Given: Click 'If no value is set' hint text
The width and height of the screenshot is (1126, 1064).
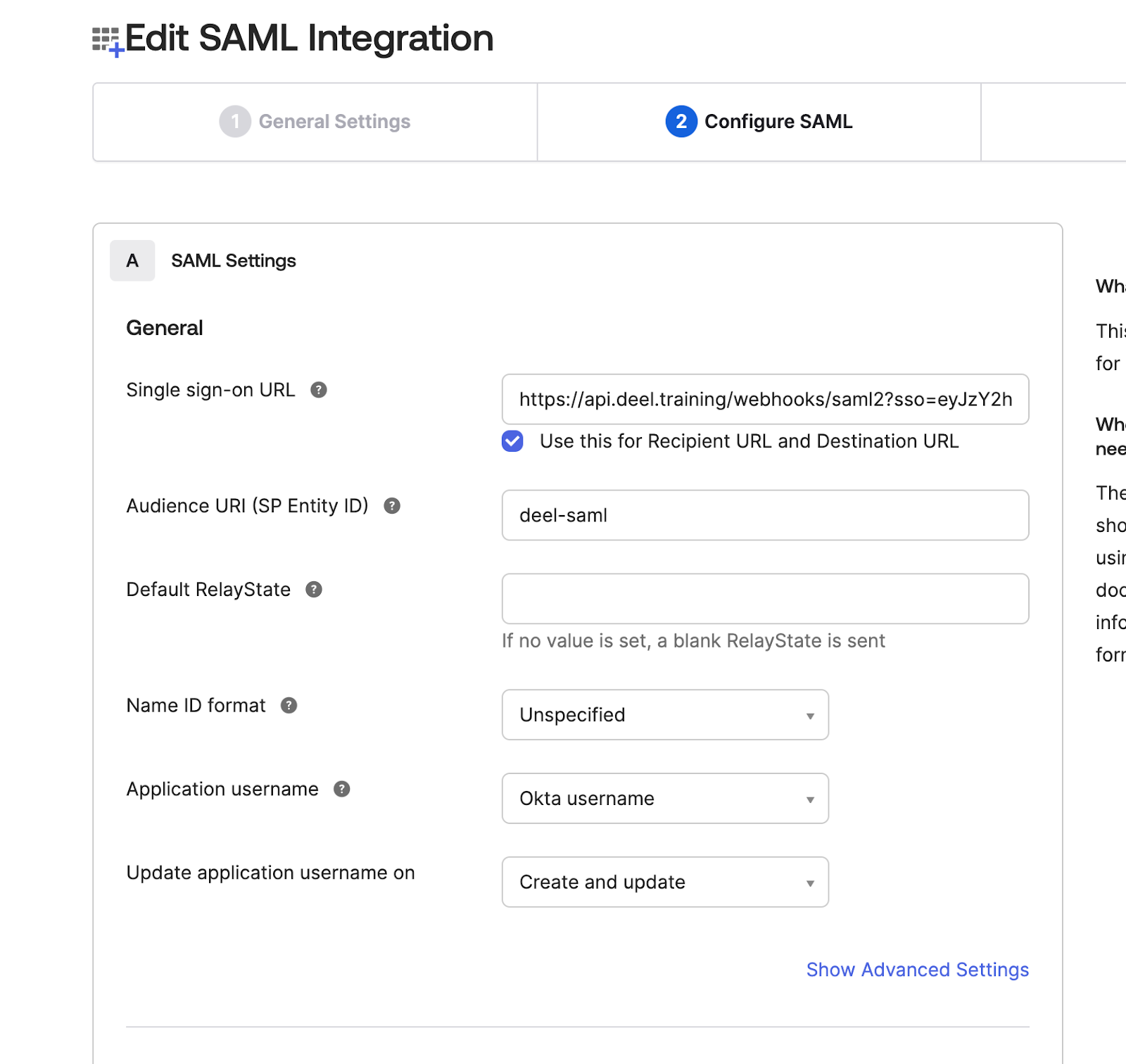Looking at the screenshot, I should pyautogui.click(x=693, y=641).
